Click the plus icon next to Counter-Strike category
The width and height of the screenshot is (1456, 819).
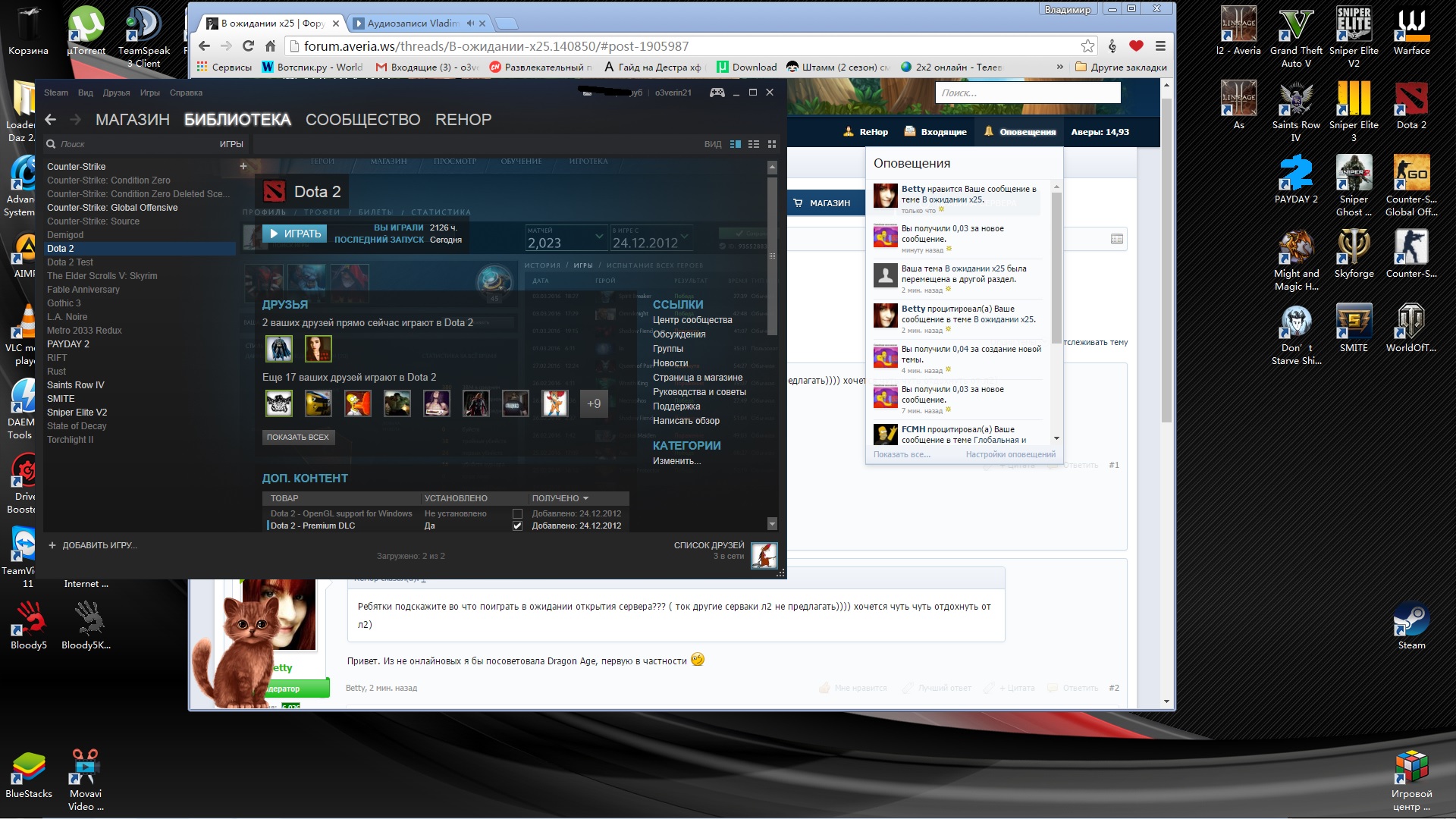(243, 166)
